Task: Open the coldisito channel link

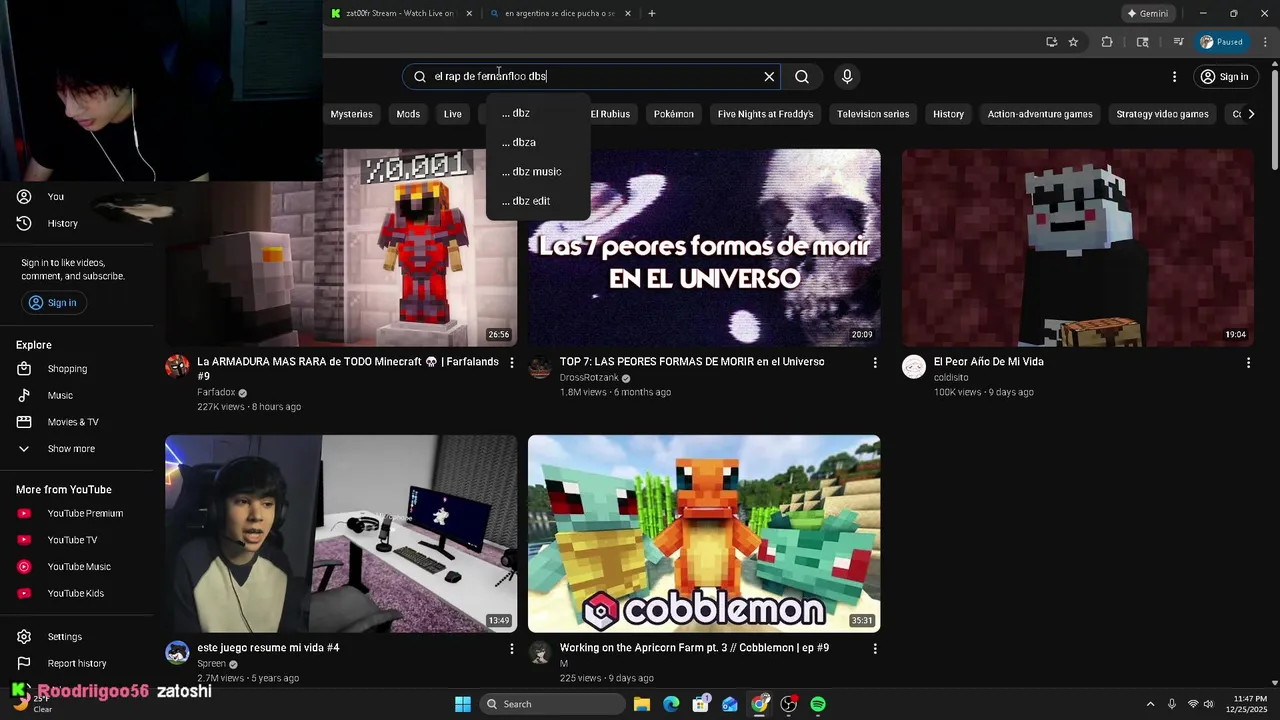Action: (x=951, y=378)
